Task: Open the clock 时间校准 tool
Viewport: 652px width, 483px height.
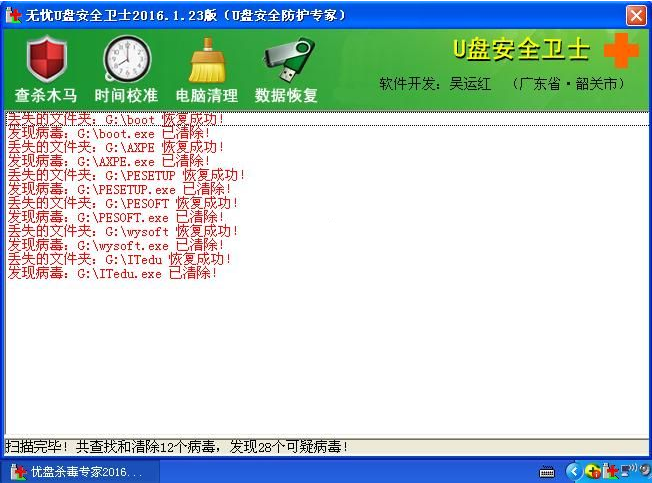Action: tap(127, 60)
